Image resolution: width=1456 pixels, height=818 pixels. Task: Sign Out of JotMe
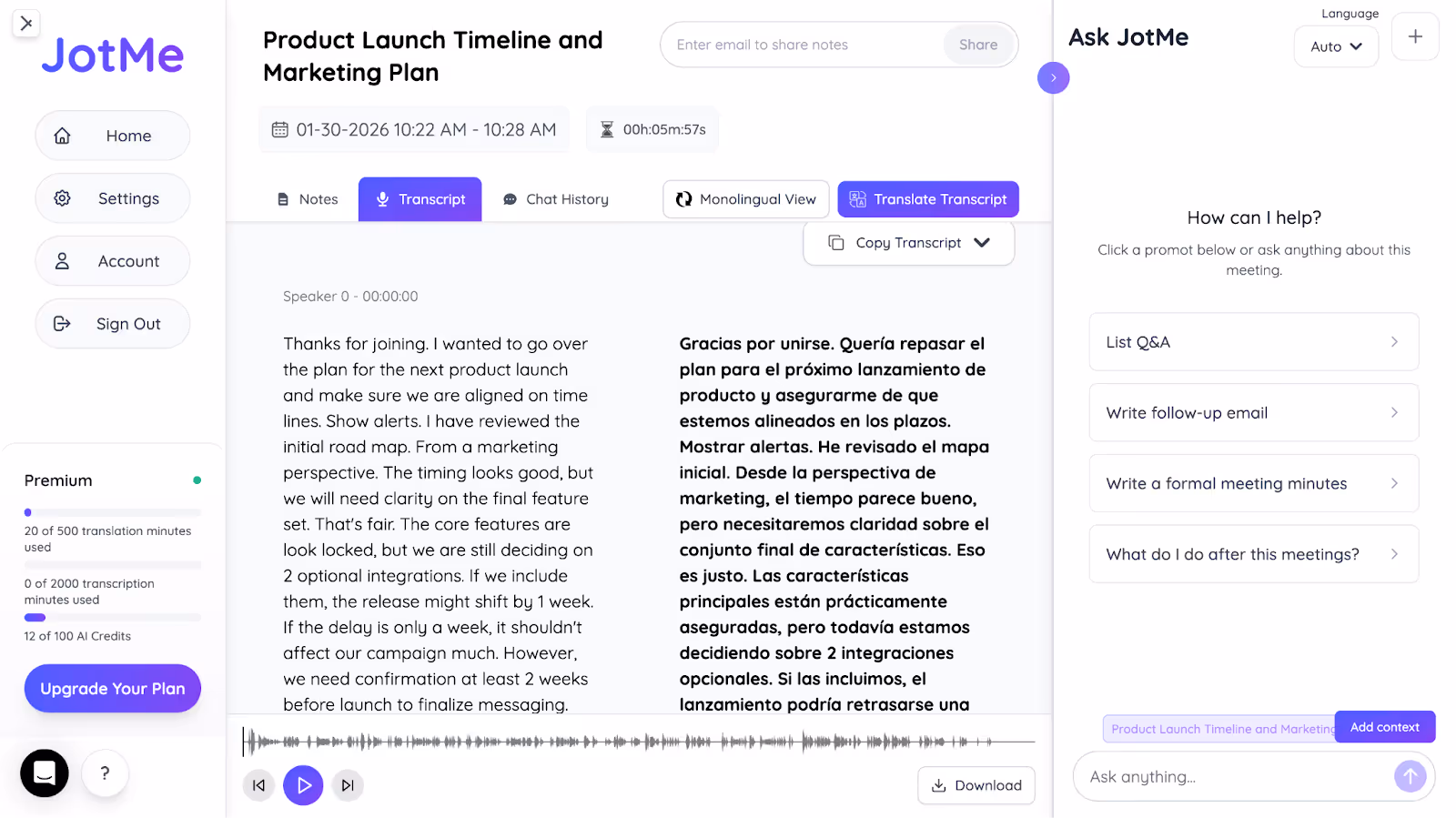click(113, 324)
